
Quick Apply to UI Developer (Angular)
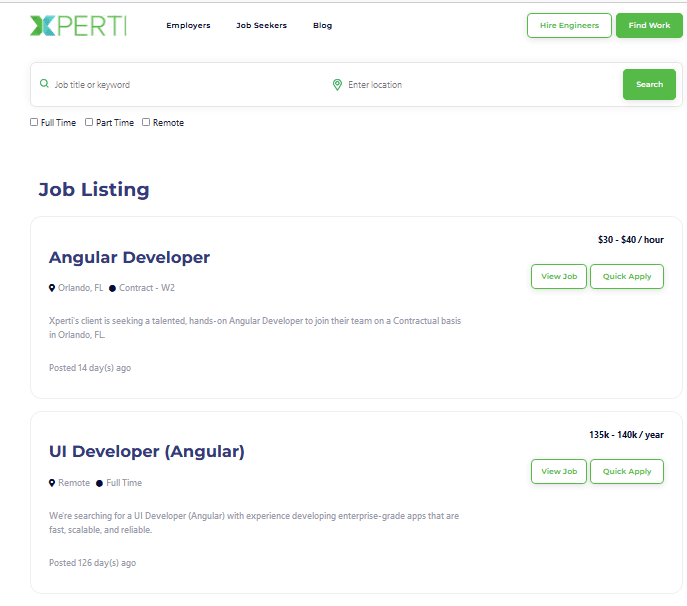627,471
